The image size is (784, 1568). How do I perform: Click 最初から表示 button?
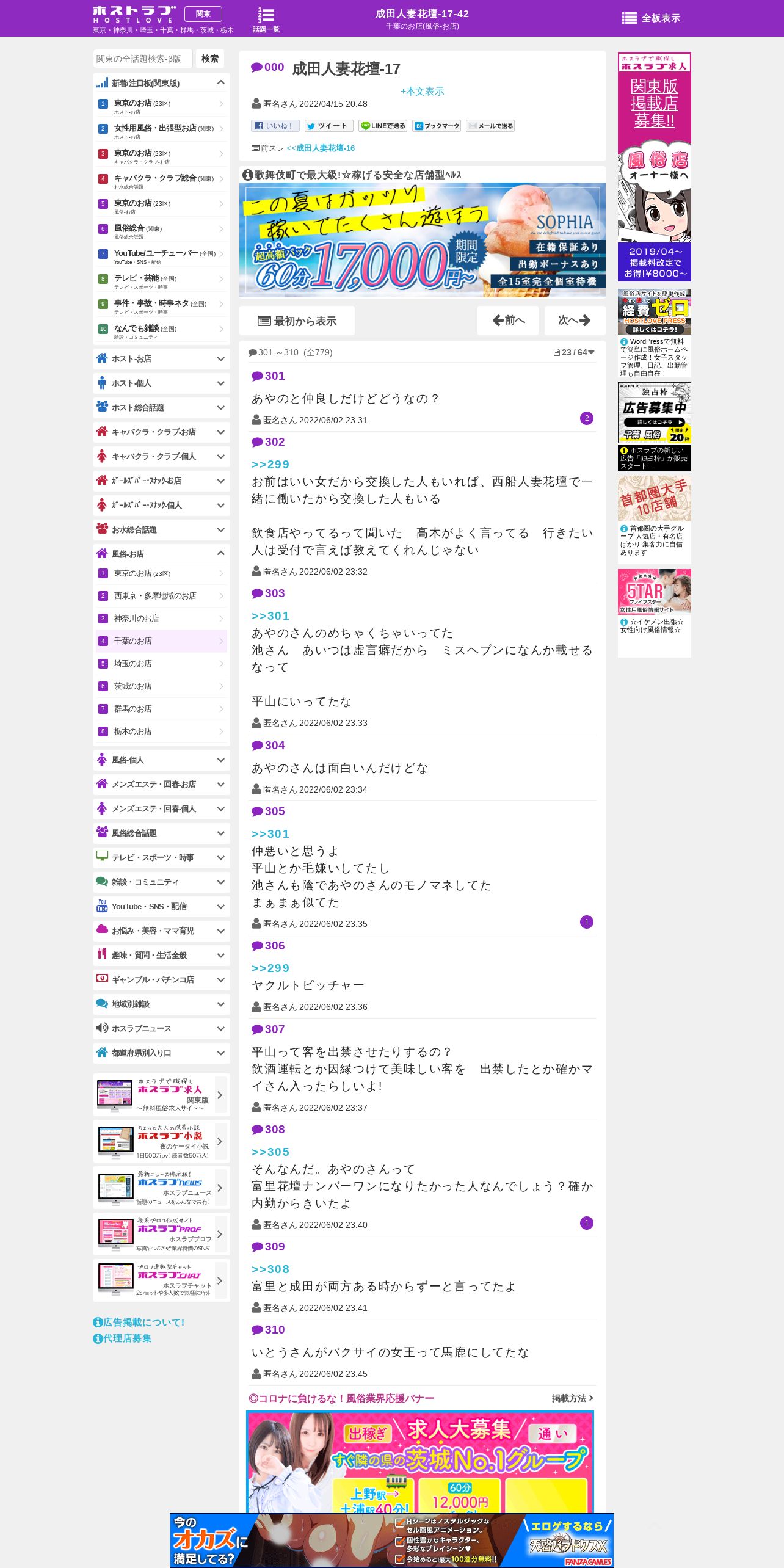tap(297, 321)
